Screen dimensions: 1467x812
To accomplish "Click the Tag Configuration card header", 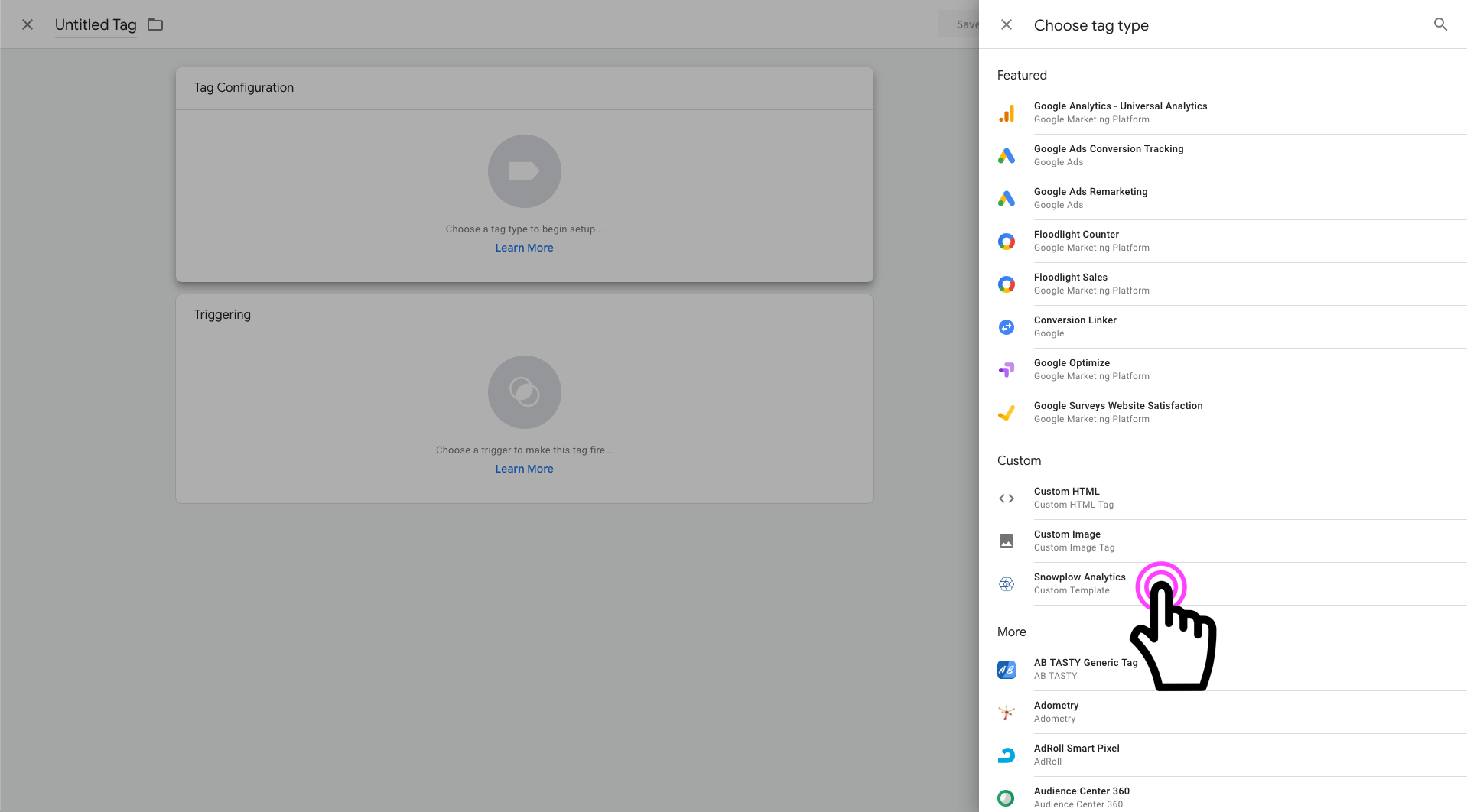I will [x=525, y=88].
